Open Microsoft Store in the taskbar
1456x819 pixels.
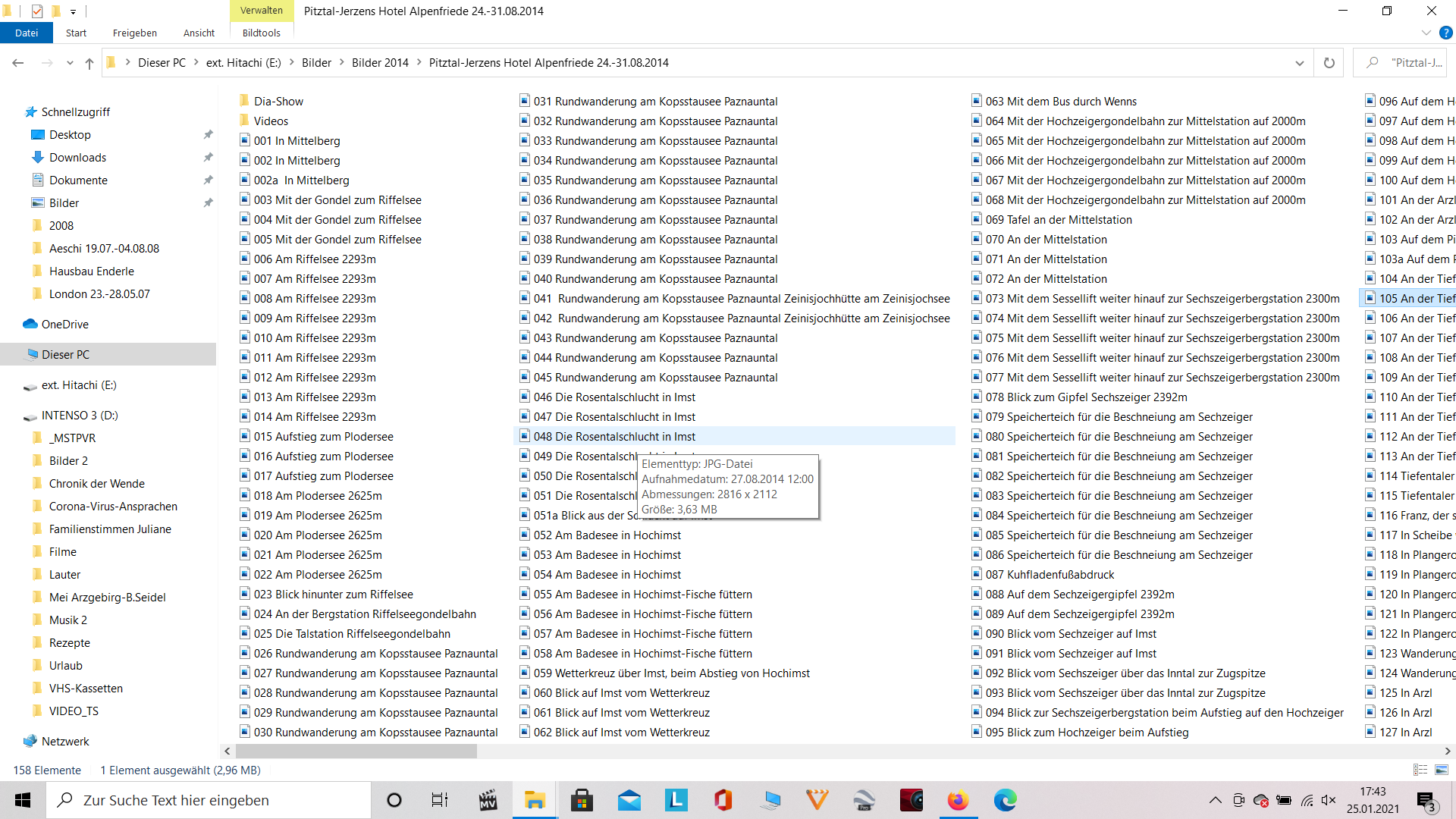(x=582, y=800)
